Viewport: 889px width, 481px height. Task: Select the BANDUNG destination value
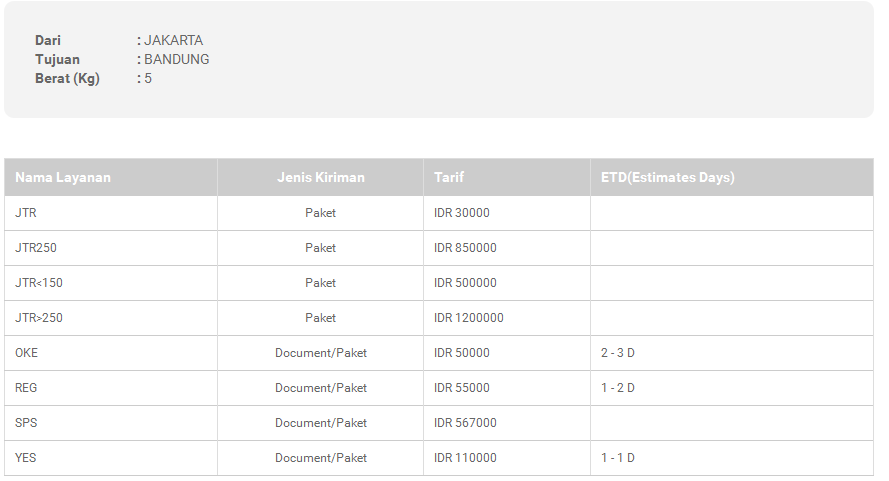[176, 59]
